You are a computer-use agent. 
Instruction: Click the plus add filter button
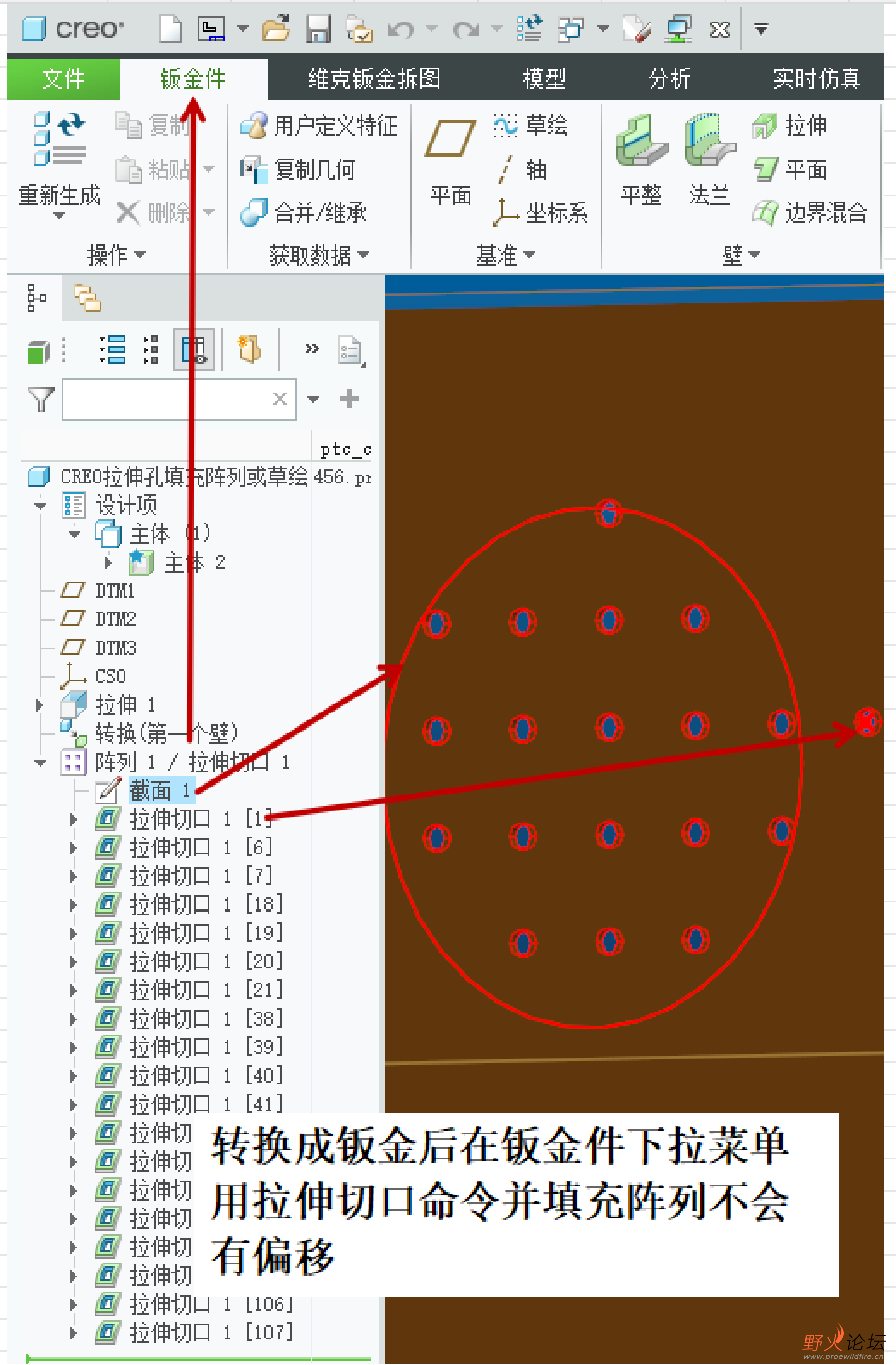[349, 399]
